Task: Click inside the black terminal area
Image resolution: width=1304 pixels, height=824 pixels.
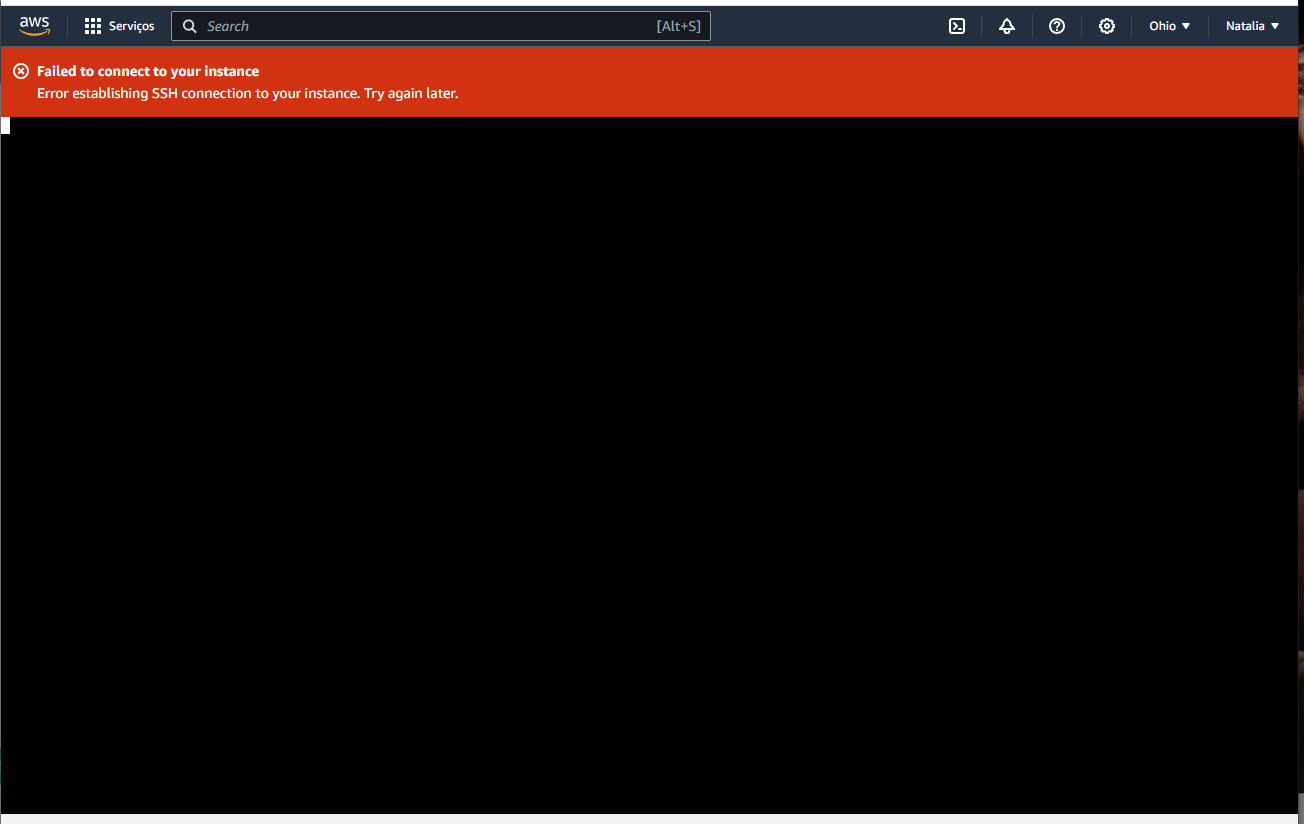Action: click(650, 465)
